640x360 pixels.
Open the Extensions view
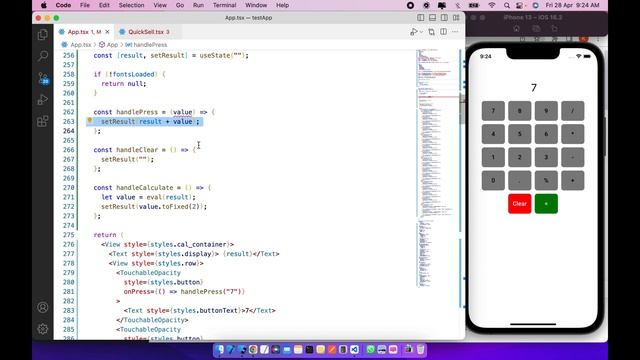(x=42, y=121)
